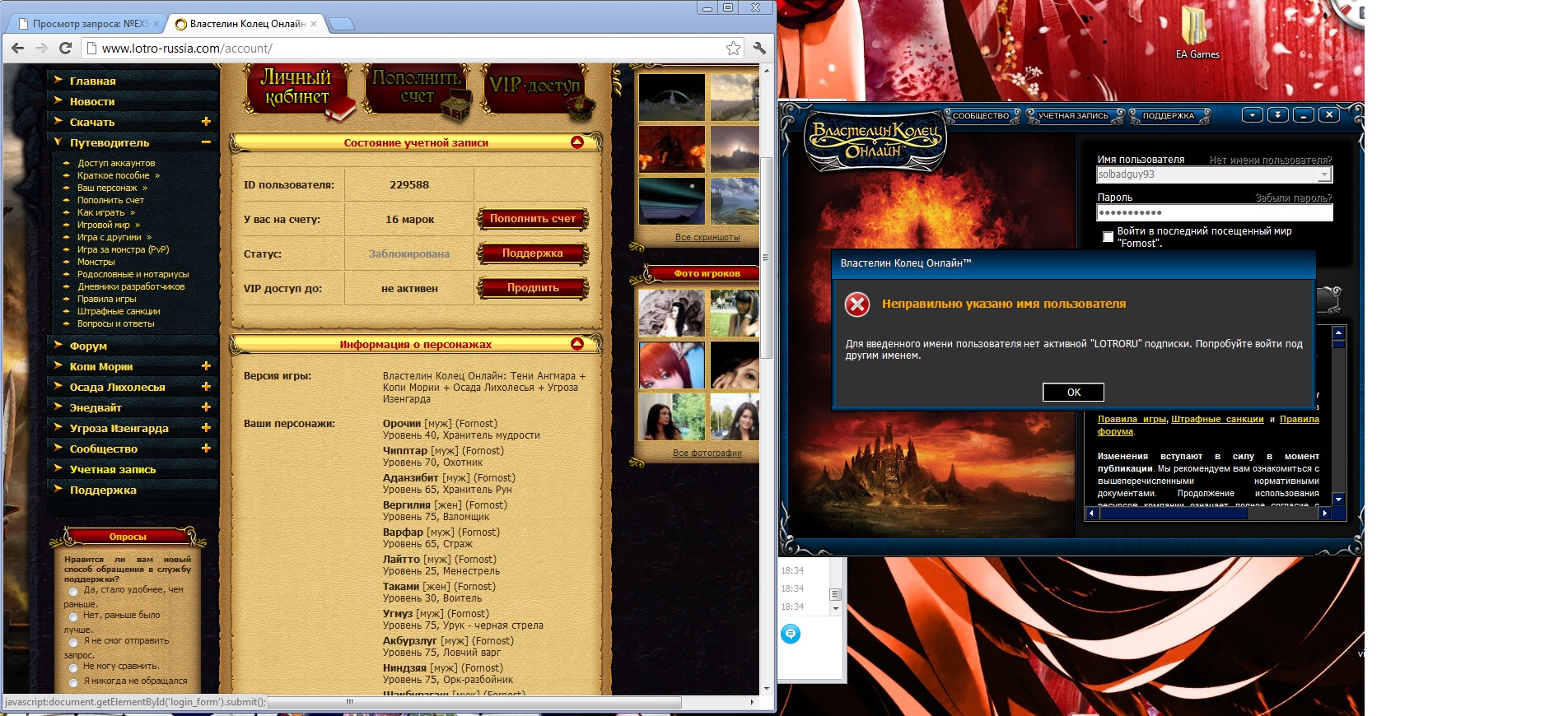Open the fire screenshot thumbnail
Screen dimensions: 1568x716
(671, 149)
